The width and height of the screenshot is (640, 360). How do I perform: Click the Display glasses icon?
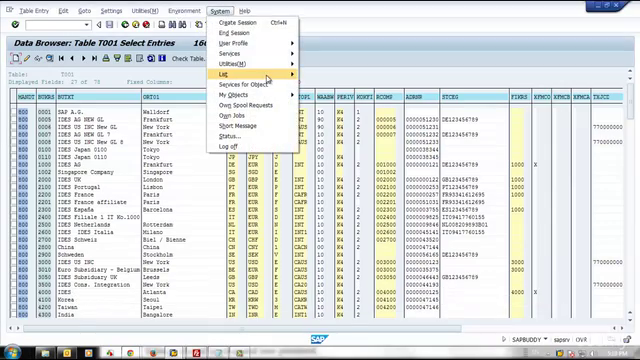click(38, 58)
